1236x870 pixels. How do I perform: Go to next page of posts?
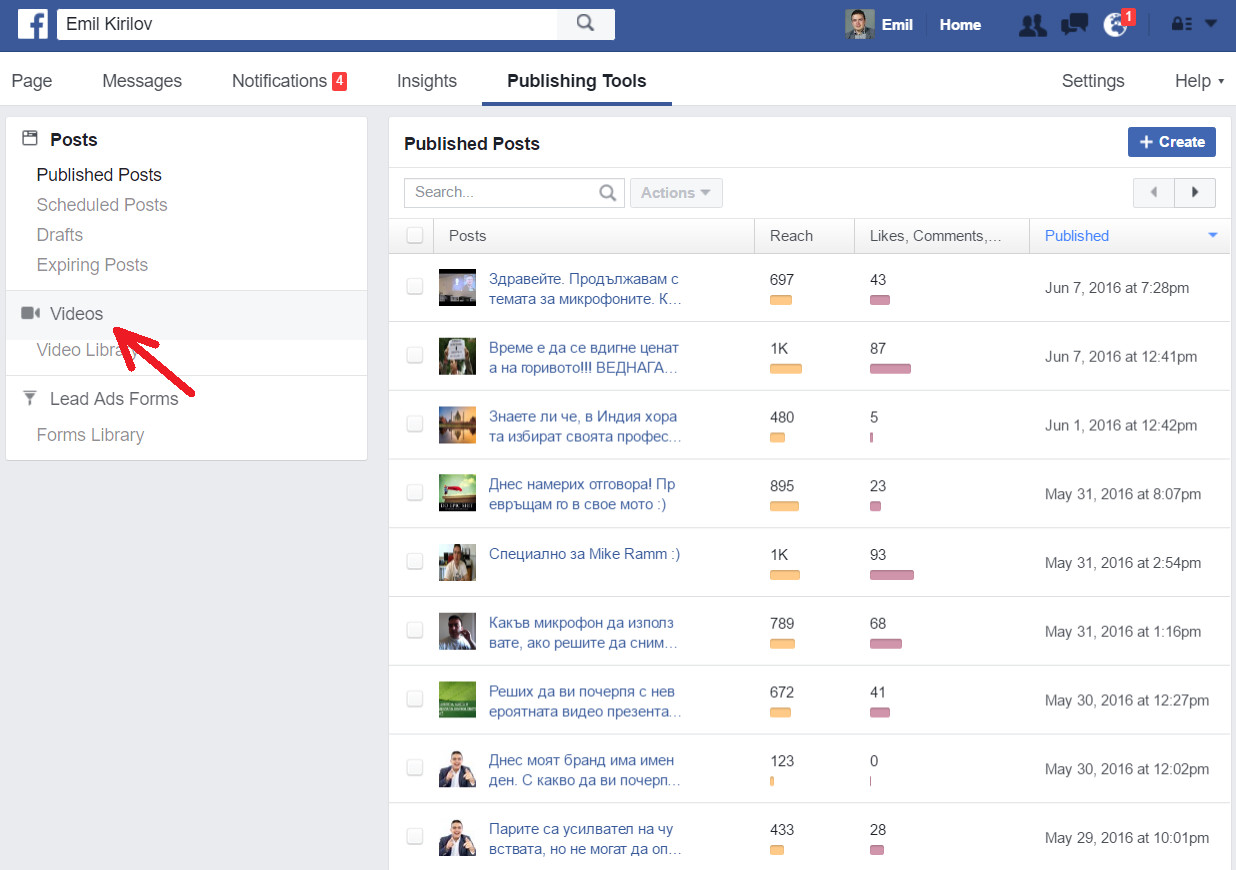coord(1195,192)
